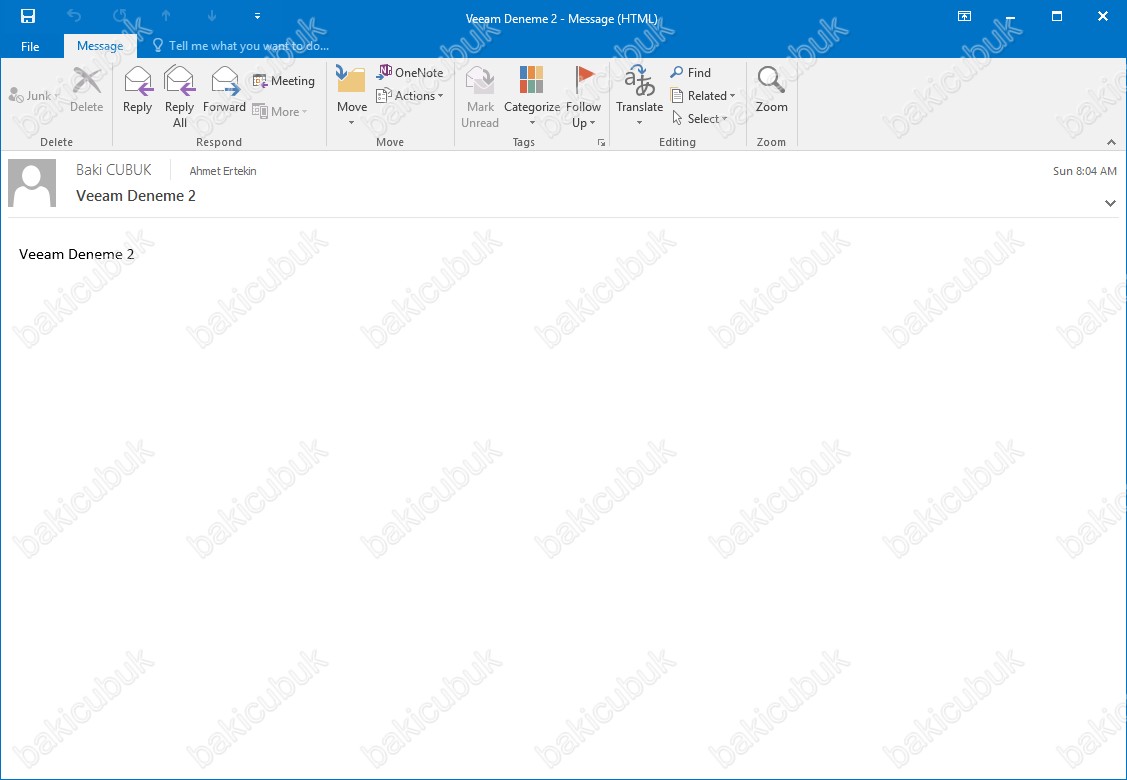Open Customize Quick Access Toolbar dropdown

tap(257, 16)
